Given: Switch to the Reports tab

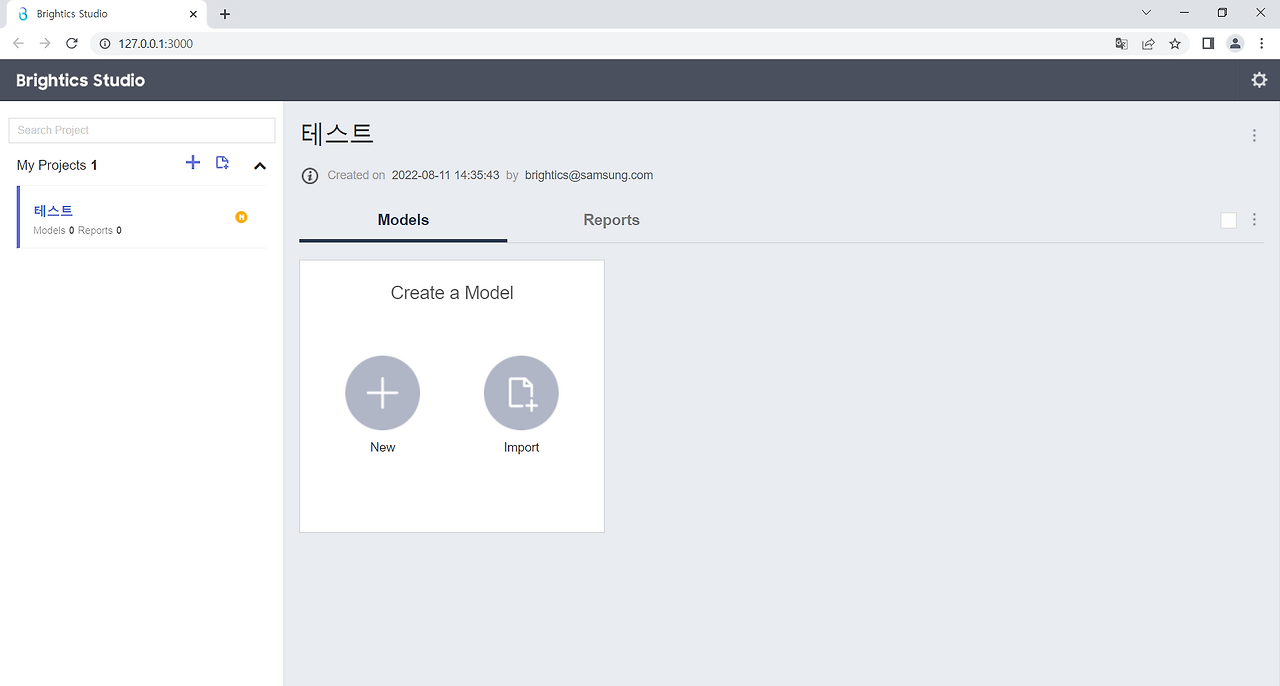Looking at the screenshot, I should (611, 220).
